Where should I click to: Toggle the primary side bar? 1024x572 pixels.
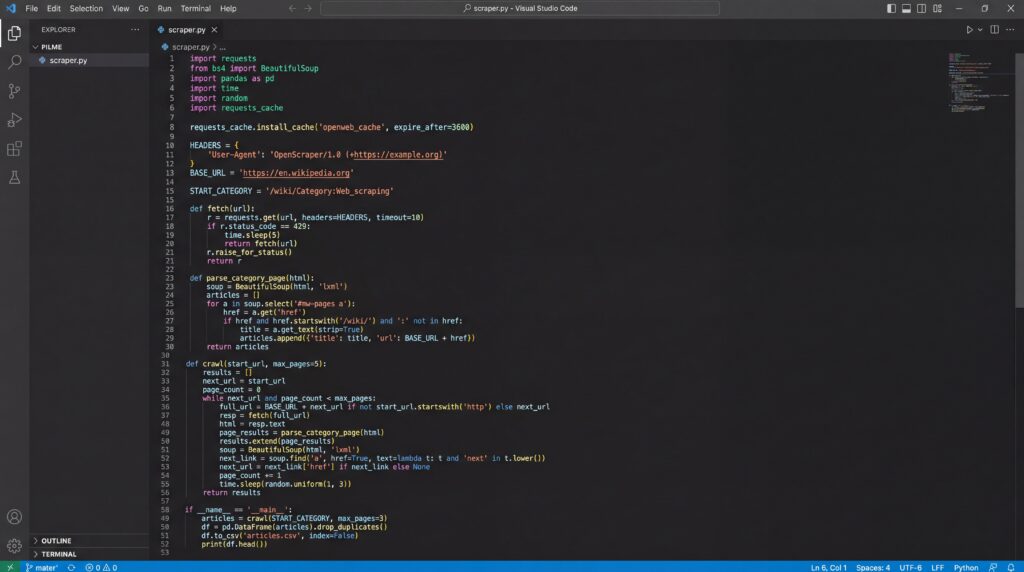(x=891, y=8)
